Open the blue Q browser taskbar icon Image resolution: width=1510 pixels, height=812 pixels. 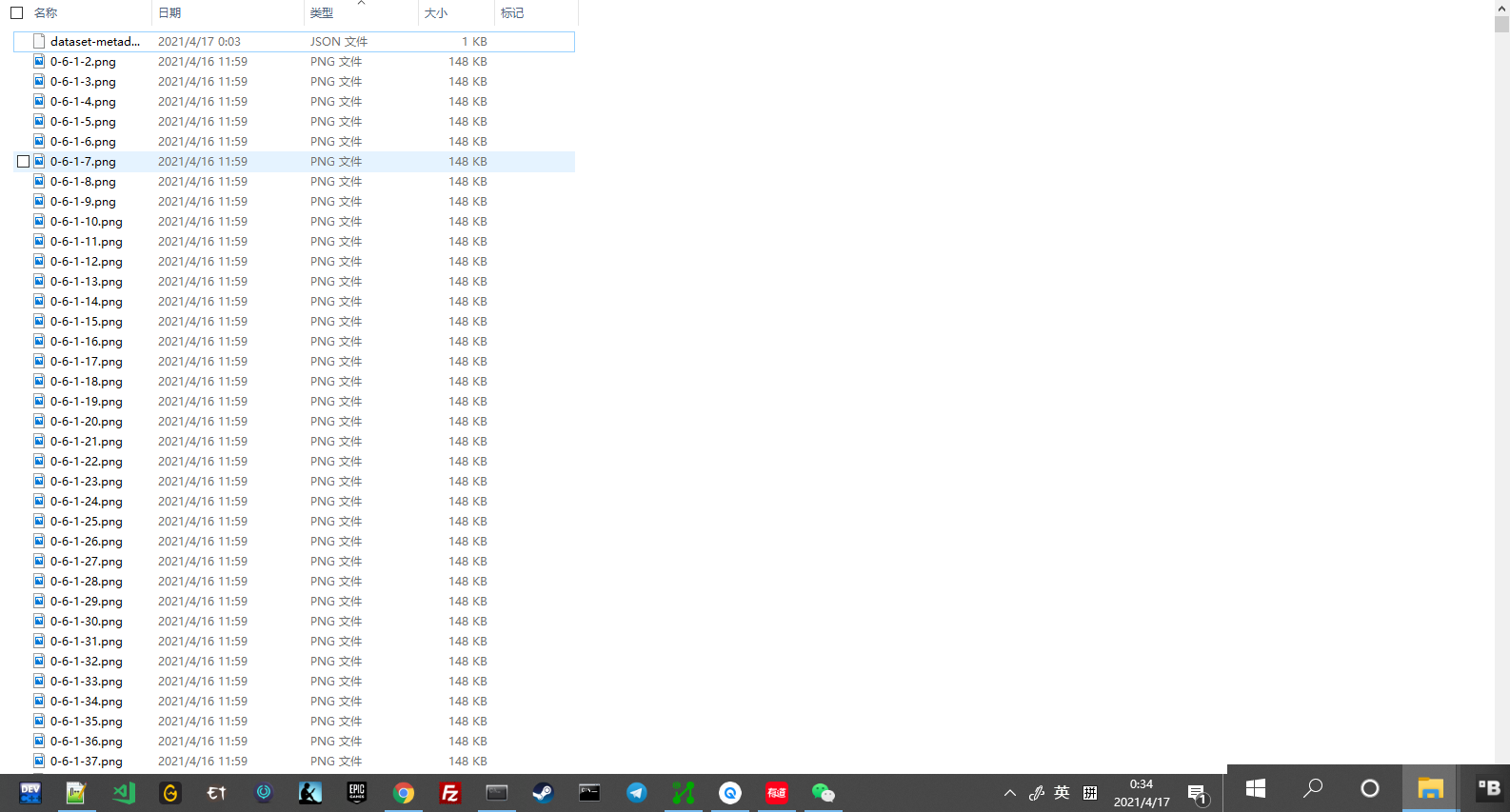[x=730, y=792]
